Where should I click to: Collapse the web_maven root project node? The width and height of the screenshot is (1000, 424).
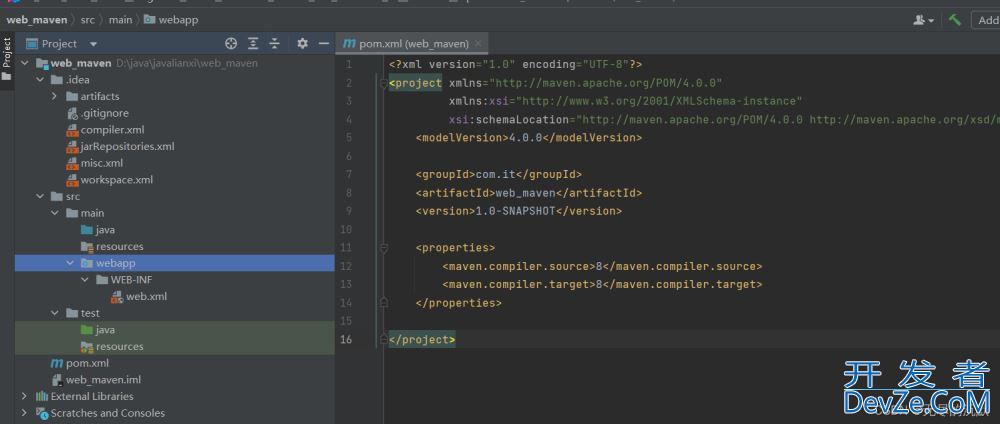25,63
